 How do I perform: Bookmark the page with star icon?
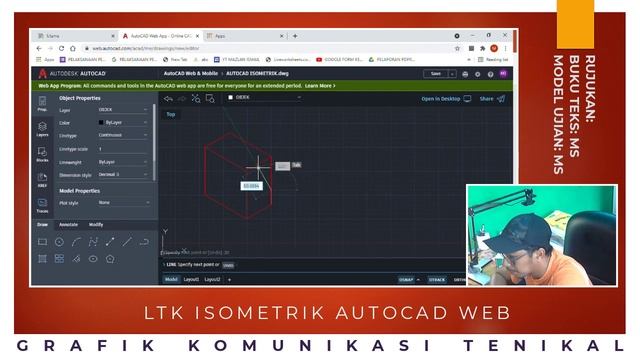[457, 49]
